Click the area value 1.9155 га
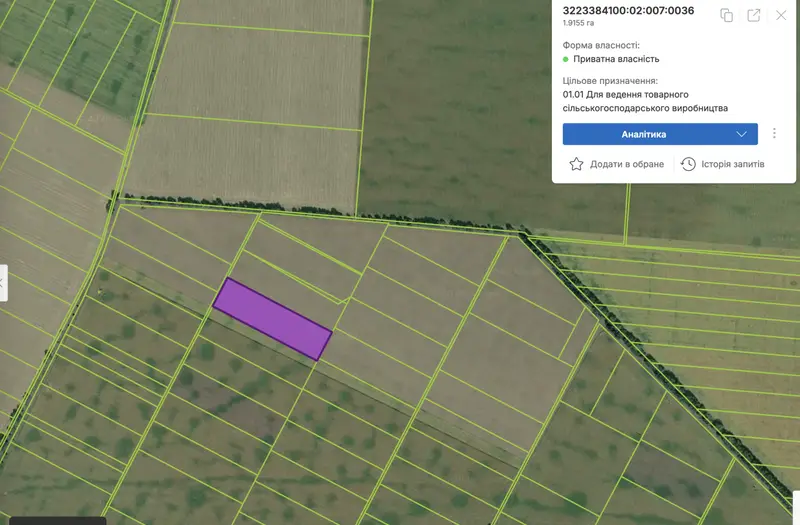This screenshot has width=800, height=525. pos(579,23)
